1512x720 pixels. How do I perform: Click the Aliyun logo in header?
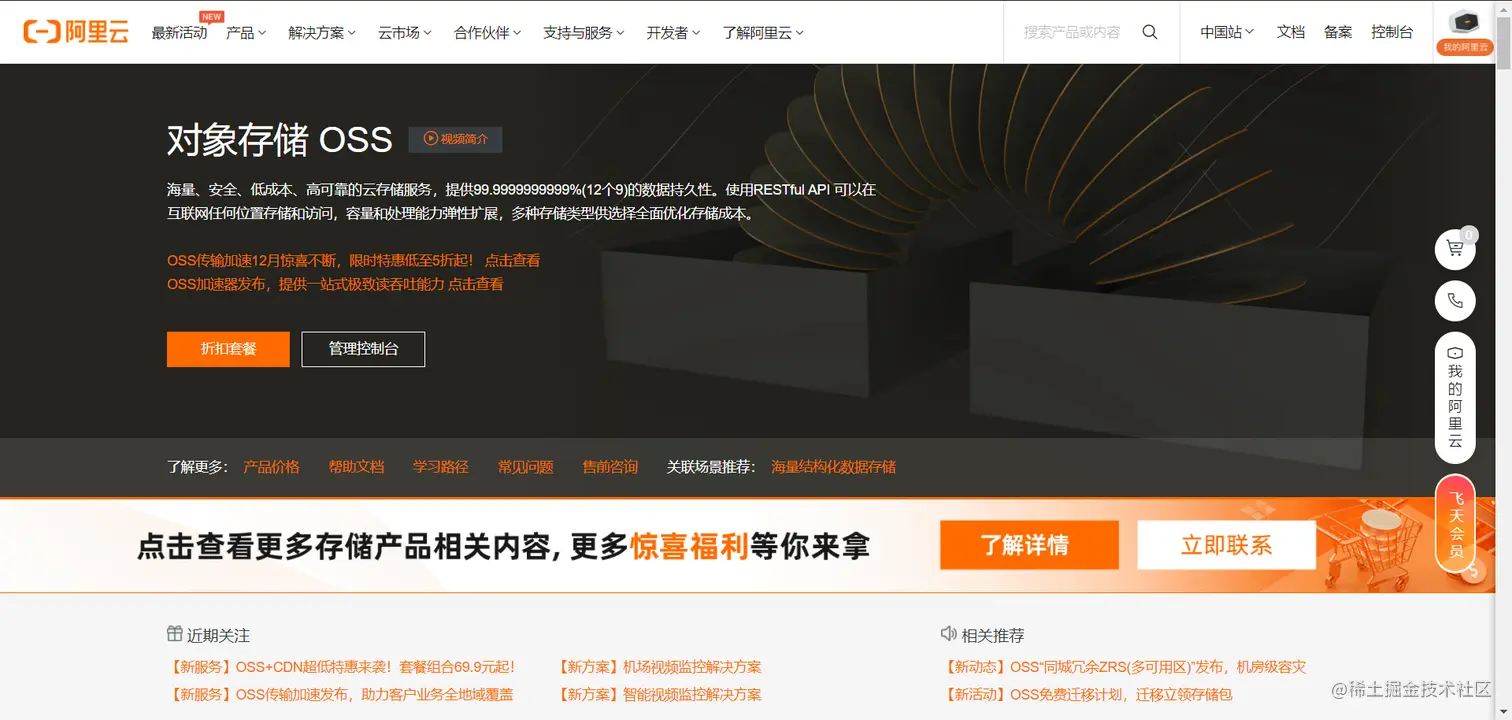(x=76, y=32)
